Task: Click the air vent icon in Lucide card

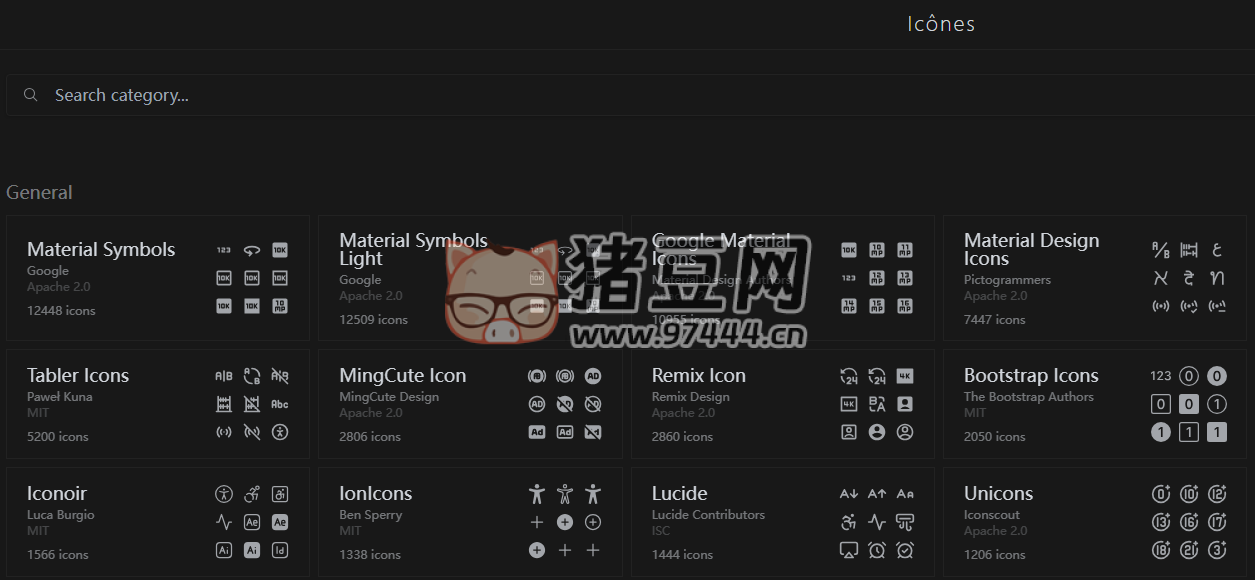Action: pos(905,522)
